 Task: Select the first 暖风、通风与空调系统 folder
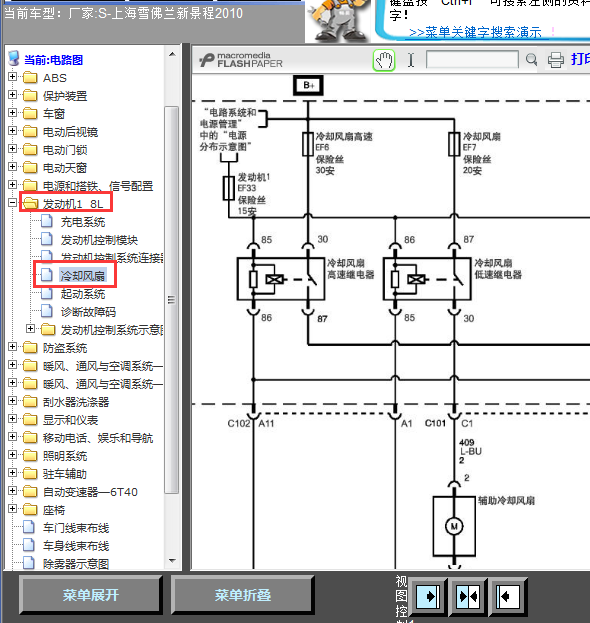pos(103,366)
